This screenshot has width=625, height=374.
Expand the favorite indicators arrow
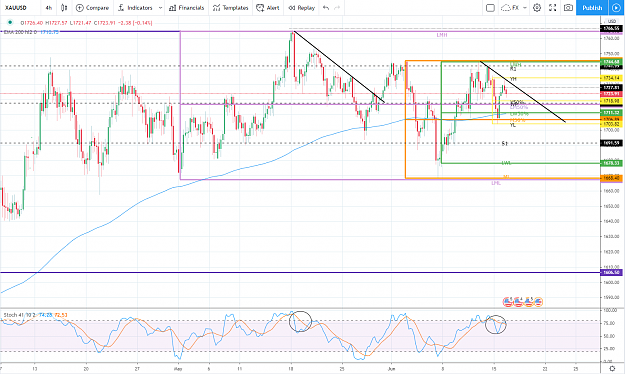point(160,8)
